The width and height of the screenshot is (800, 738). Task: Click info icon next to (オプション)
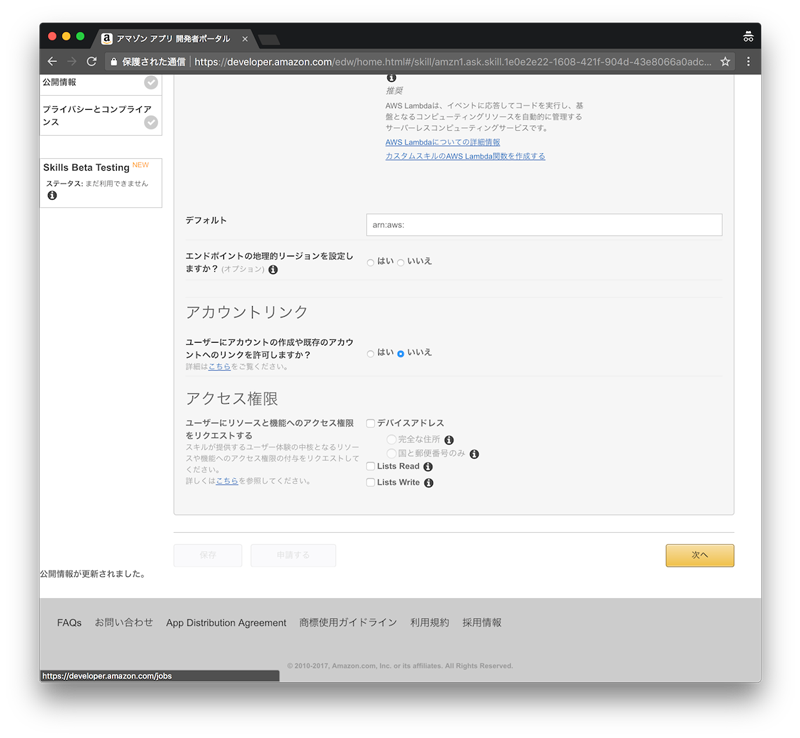click(x=273, y=269)
